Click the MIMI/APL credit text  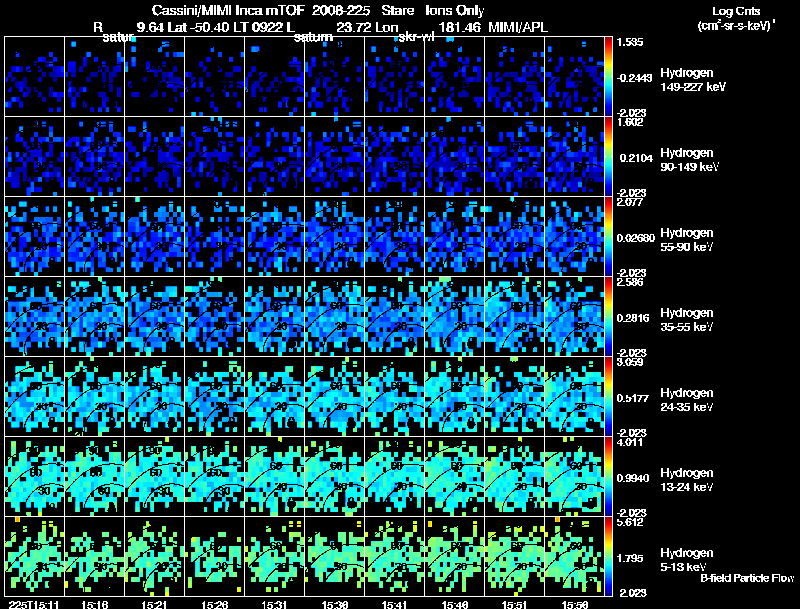pos(518,27)
